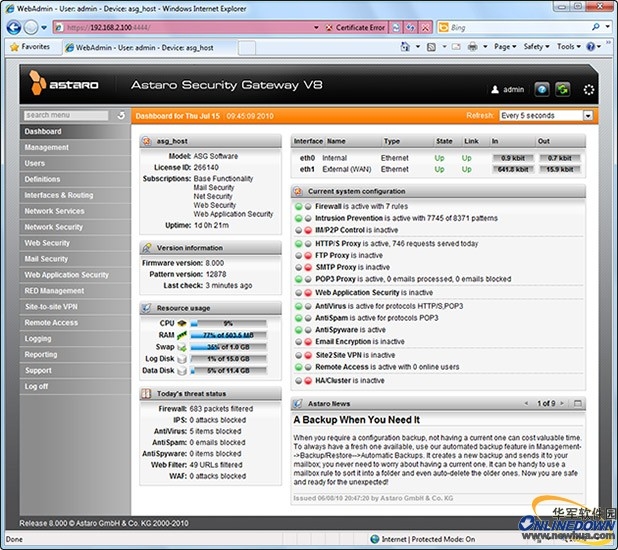Click the browser Back button
Screen dimensions: 618x550
coord(14,28)
